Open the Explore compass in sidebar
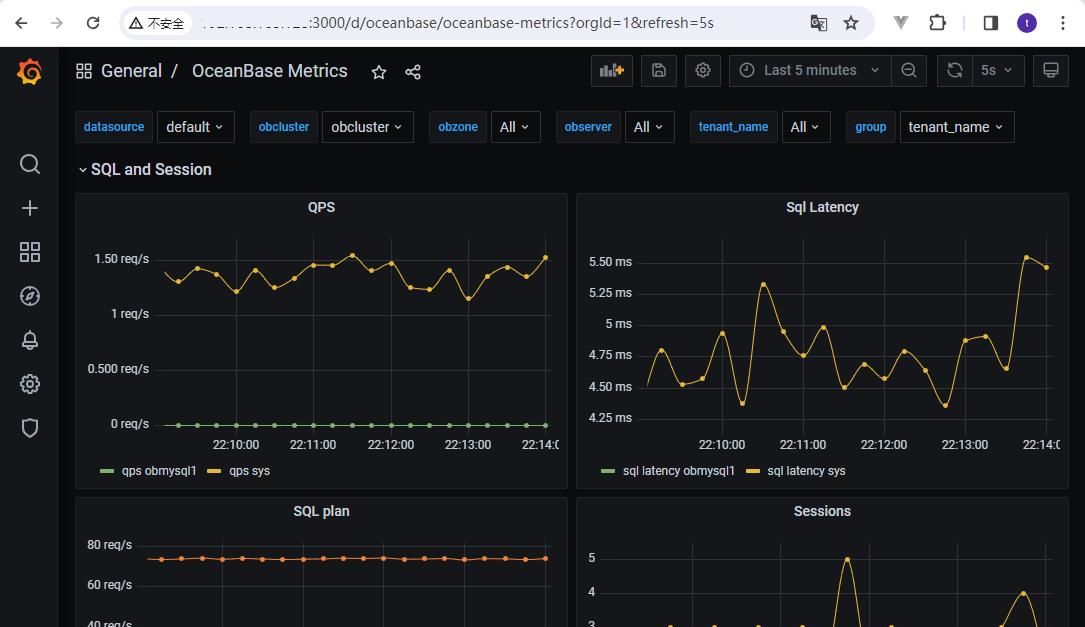1085x627 pixels. pos(30,296)
